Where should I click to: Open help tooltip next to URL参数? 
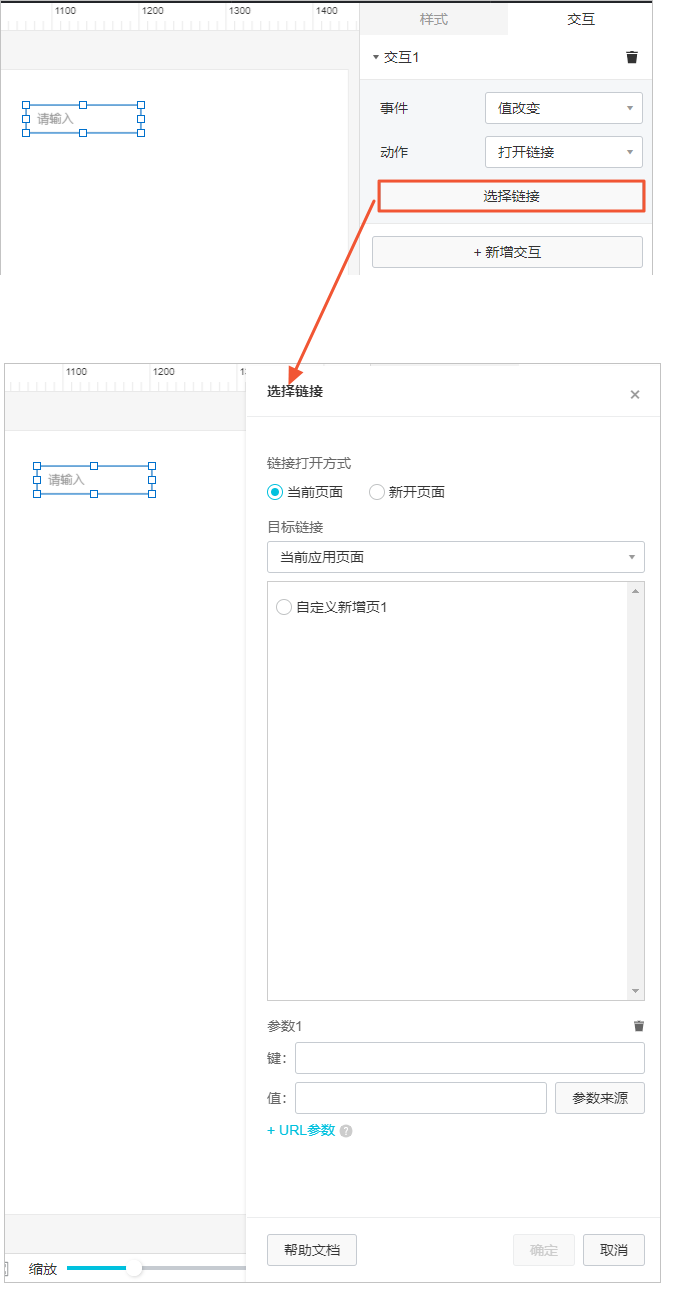tap(346, 1131)
